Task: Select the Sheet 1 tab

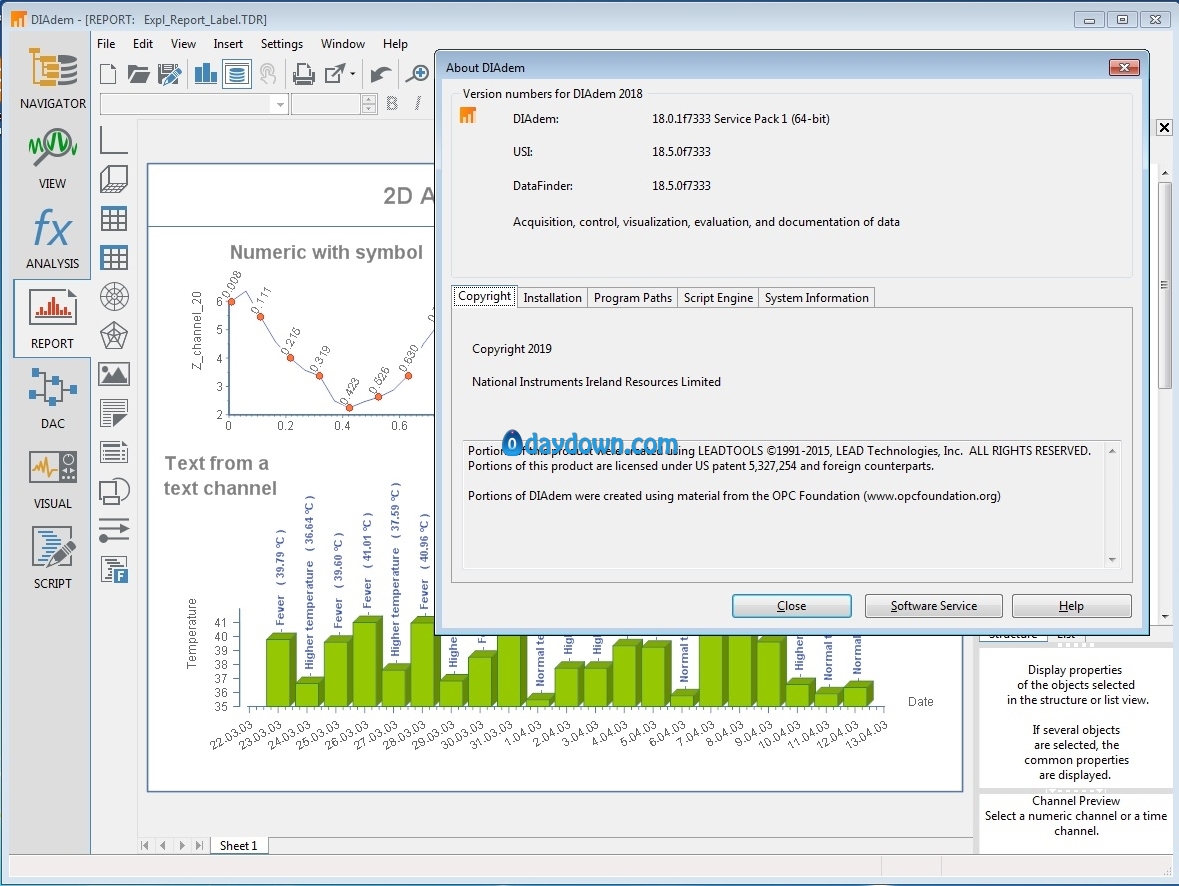Action: point(238,845)
